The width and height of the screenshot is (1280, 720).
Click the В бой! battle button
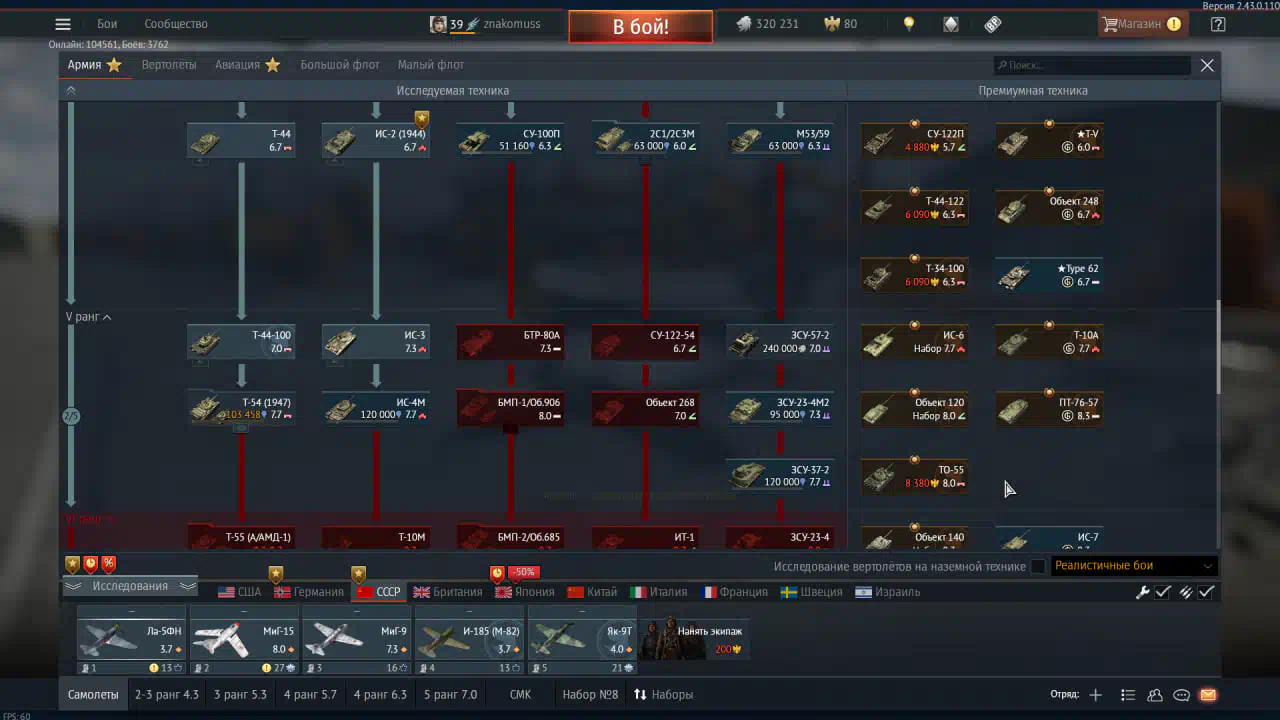coord(641,27)
